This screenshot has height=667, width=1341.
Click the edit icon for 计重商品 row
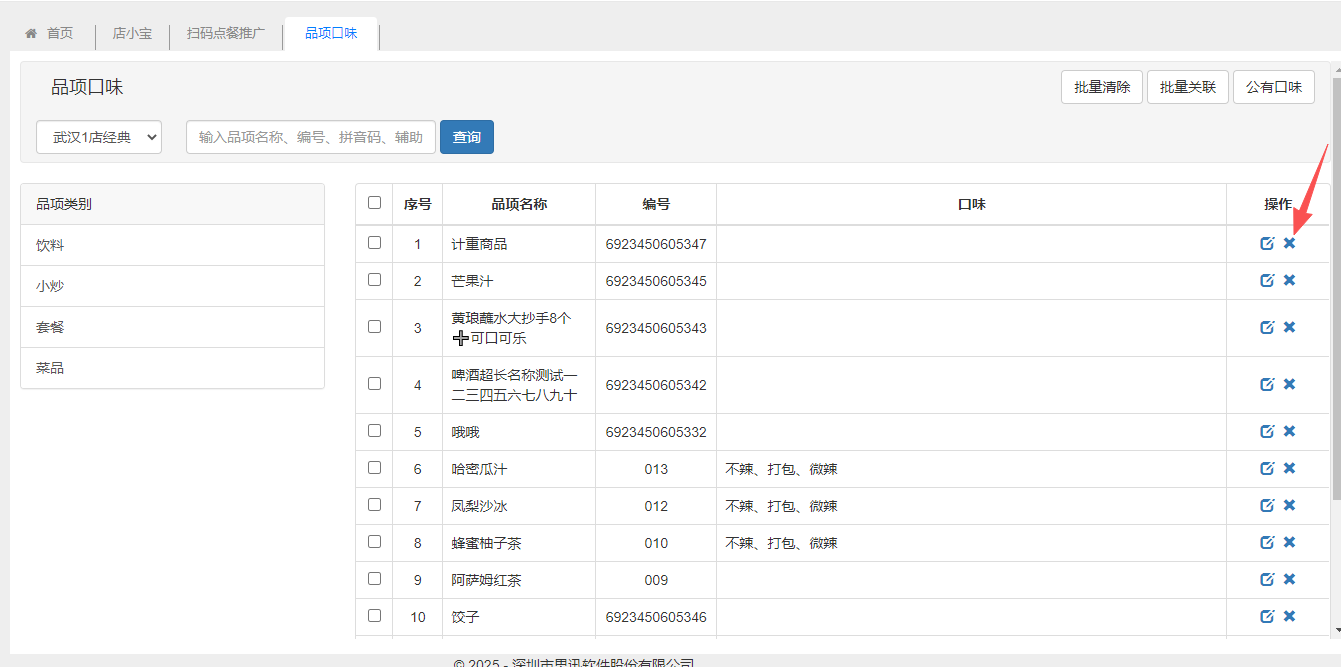[x=1267, y=244]
